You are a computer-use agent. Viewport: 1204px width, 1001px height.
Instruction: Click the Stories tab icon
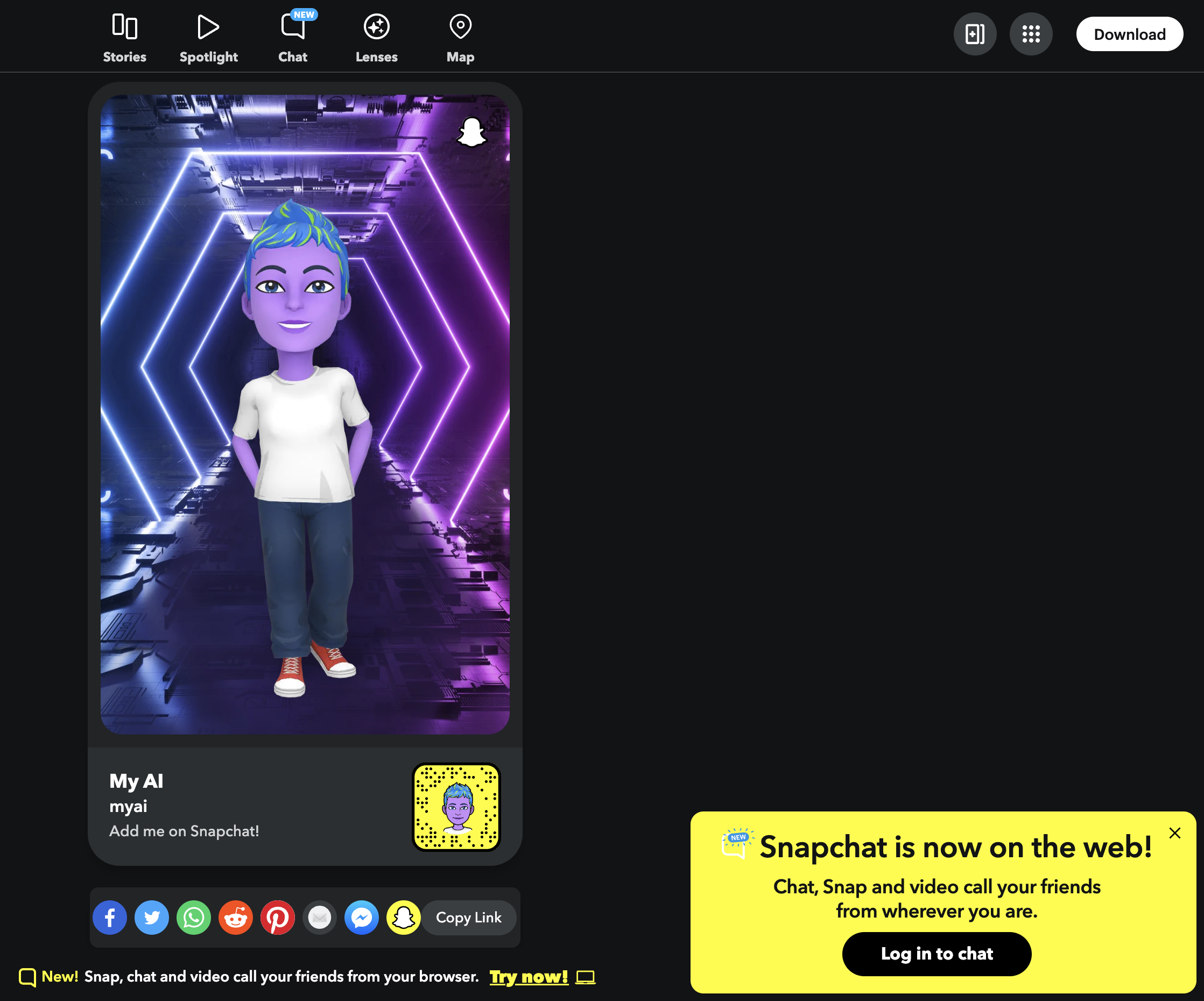coord(124,25)
